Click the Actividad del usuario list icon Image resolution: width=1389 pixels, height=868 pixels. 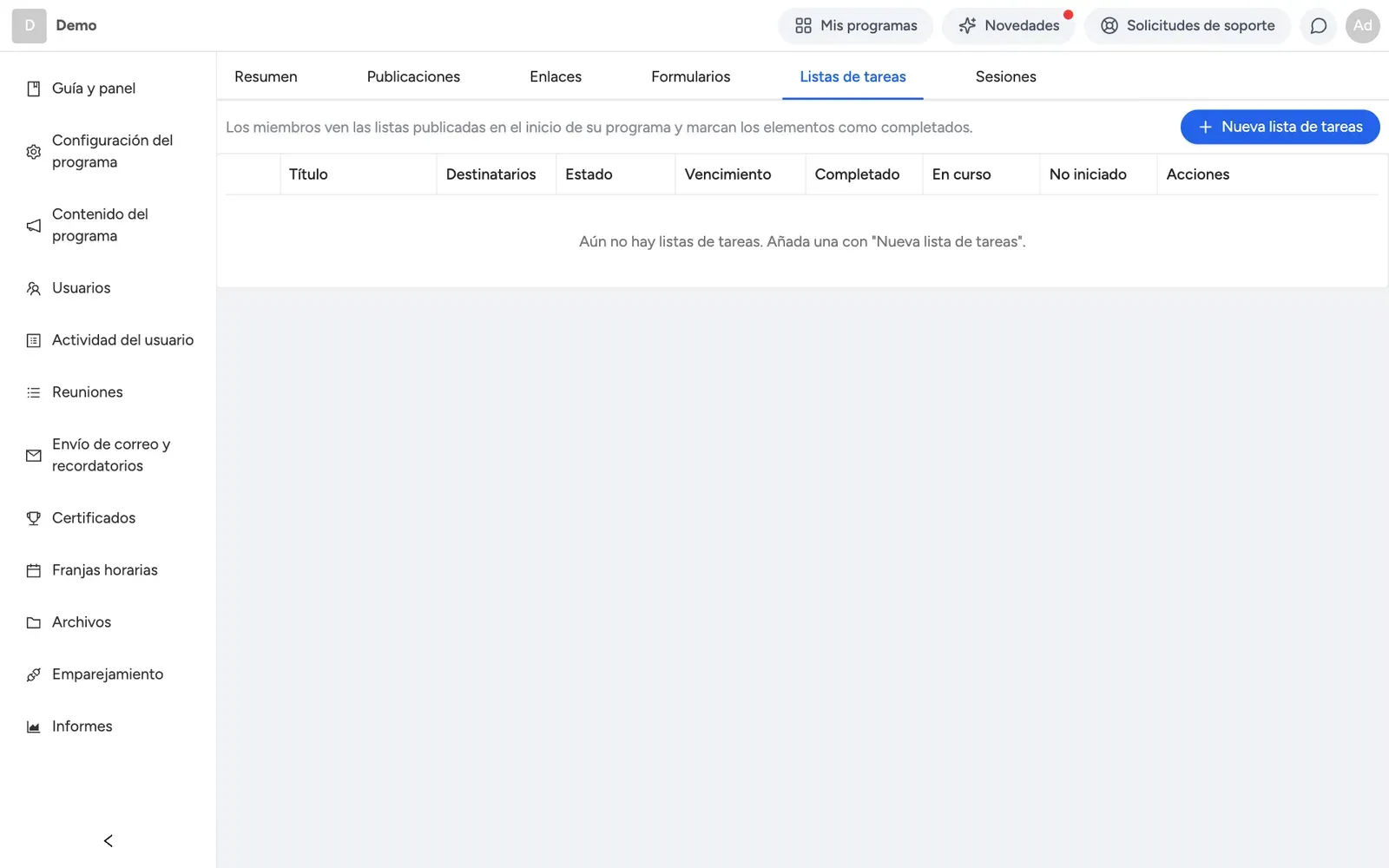click(x=34, y=340)
